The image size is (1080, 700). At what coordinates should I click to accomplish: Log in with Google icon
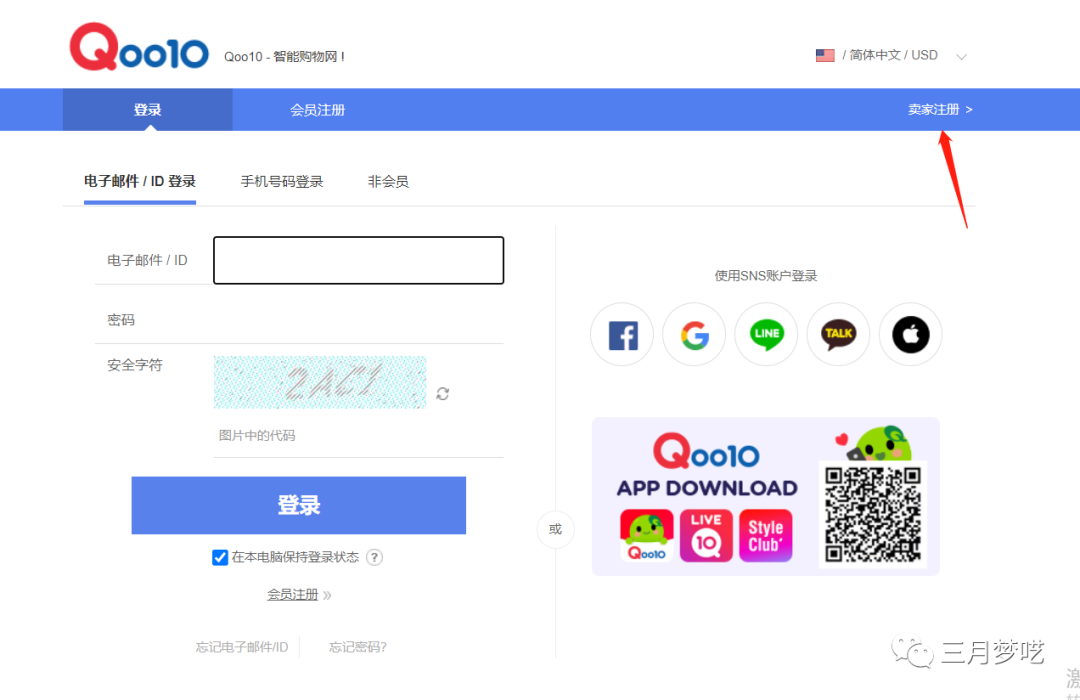[694, 335]
